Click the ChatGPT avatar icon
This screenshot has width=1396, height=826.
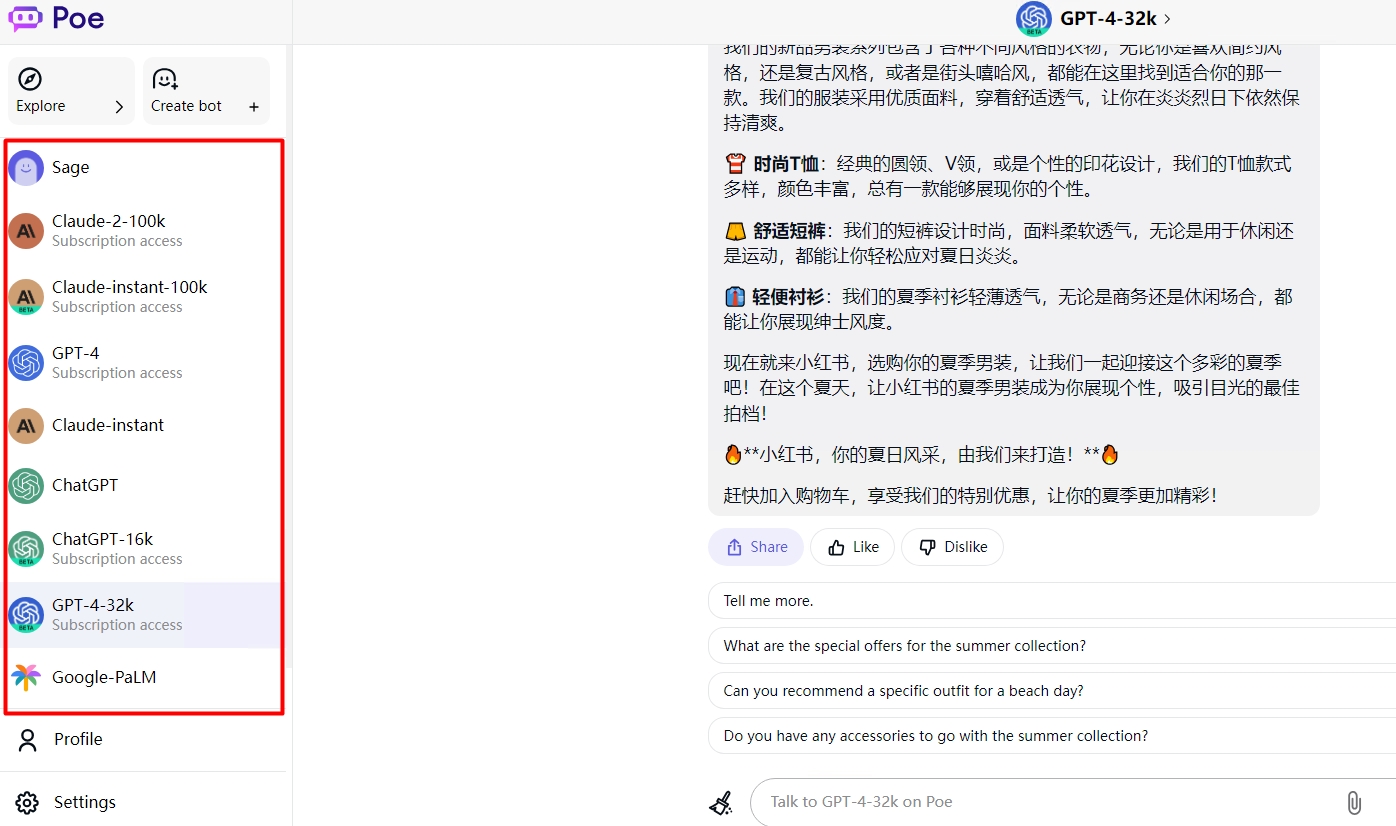click(26, 486)
